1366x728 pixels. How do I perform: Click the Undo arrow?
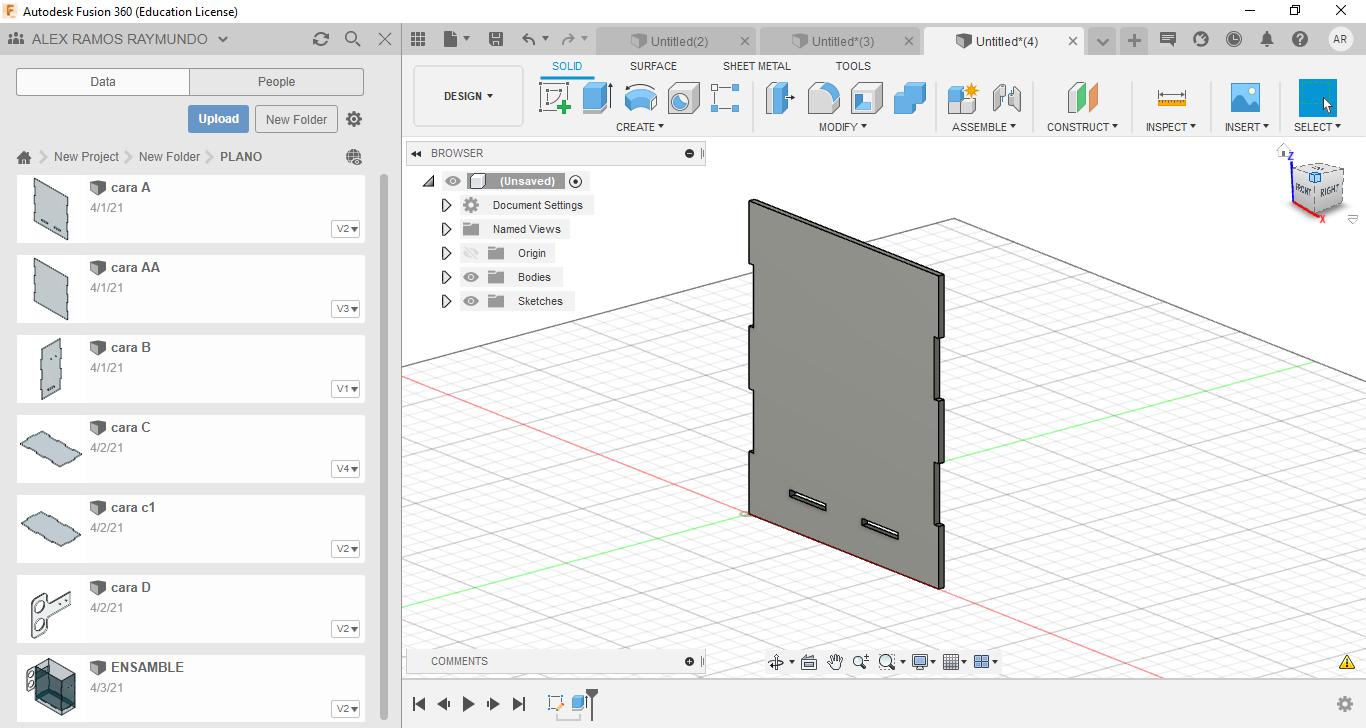click(528, 39)
